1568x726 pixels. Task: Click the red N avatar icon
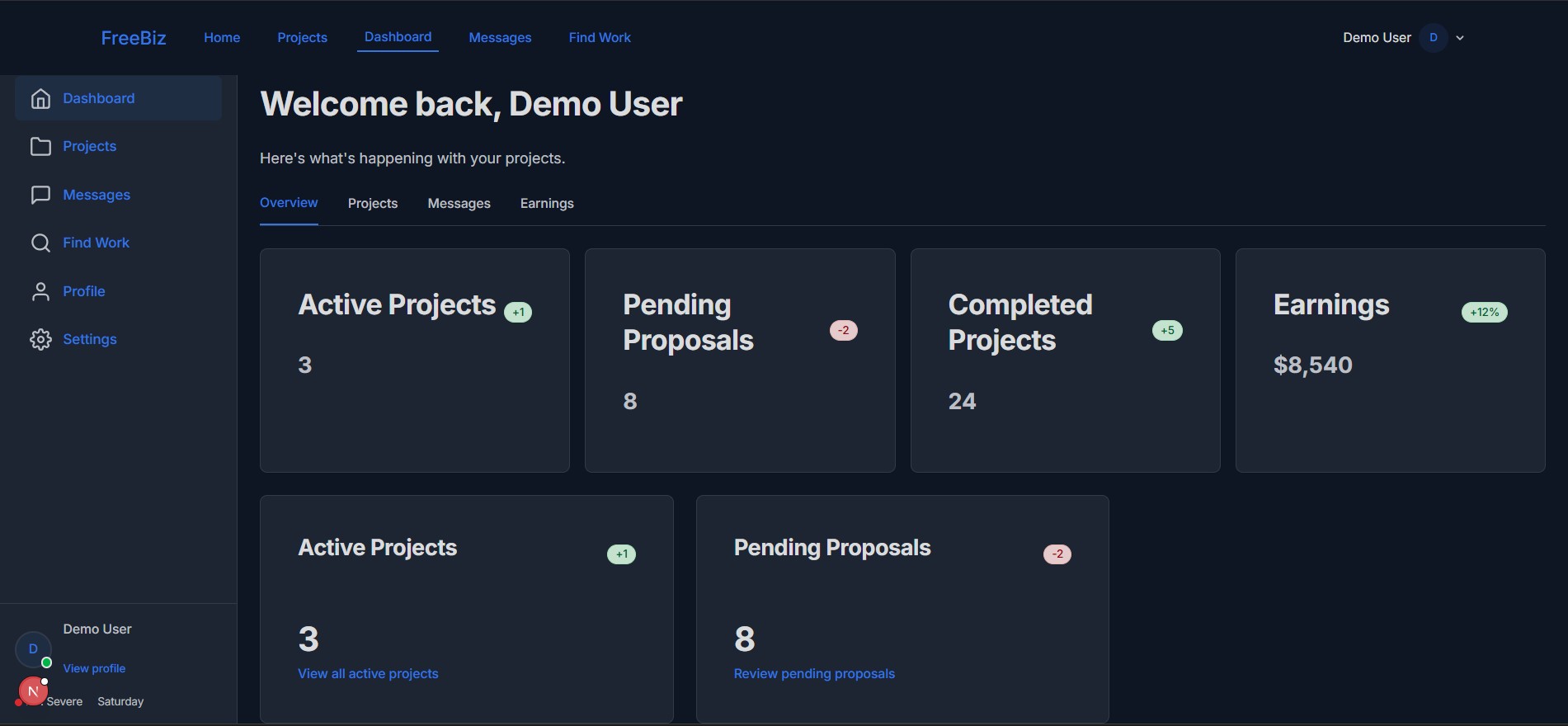coord(33,691)
